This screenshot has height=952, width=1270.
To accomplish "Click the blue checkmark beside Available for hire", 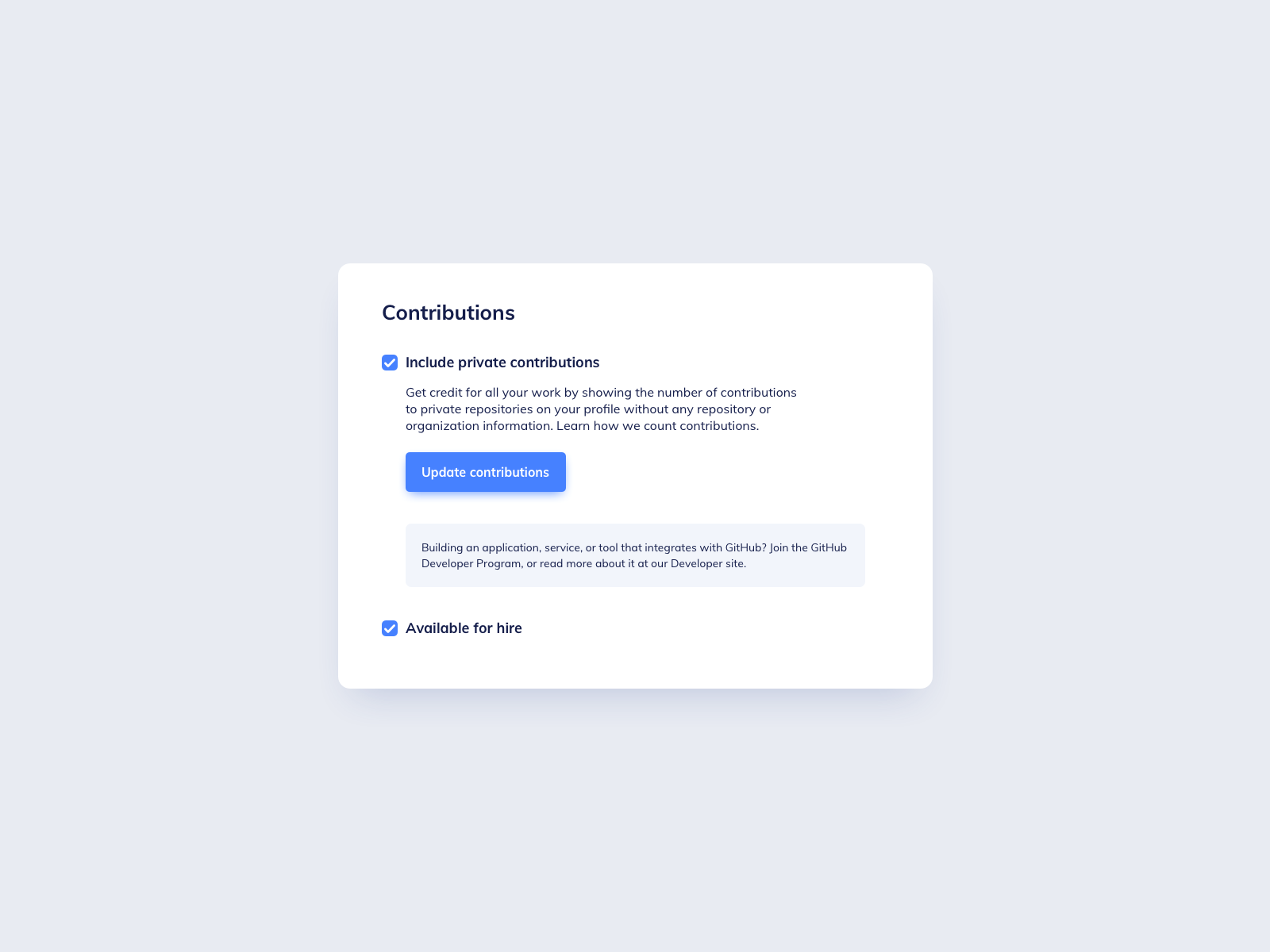I will [x=389, y=628].
